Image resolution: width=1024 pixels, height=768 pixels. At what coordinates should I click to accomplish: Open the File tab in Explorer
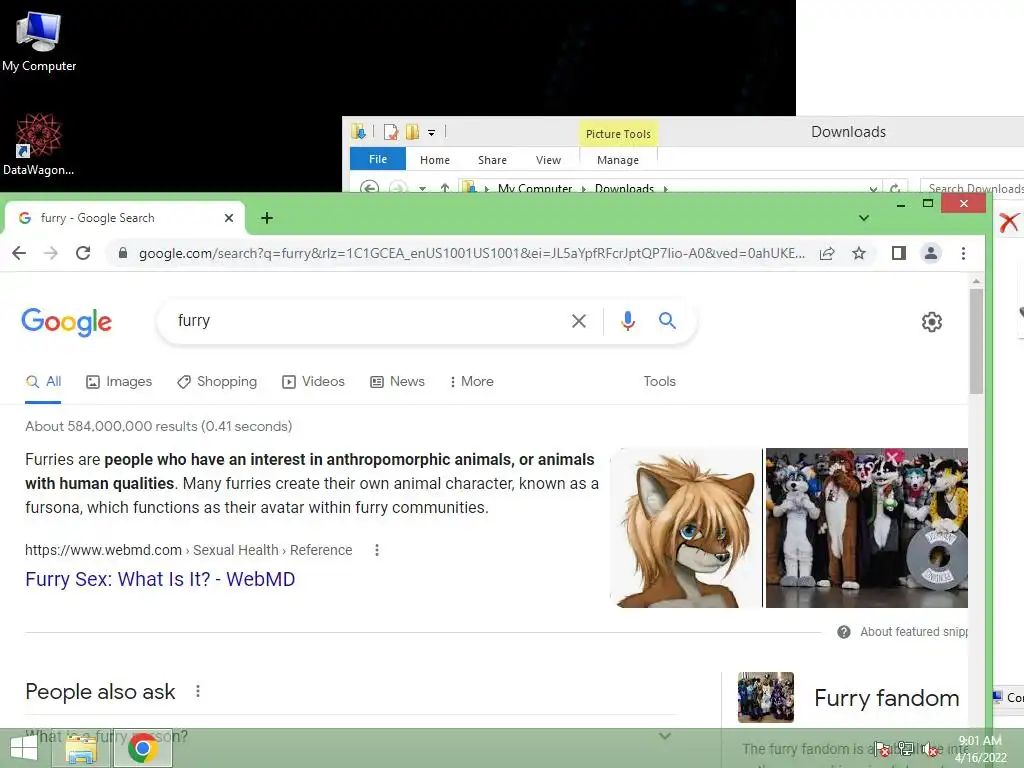[x=378, y=159]
